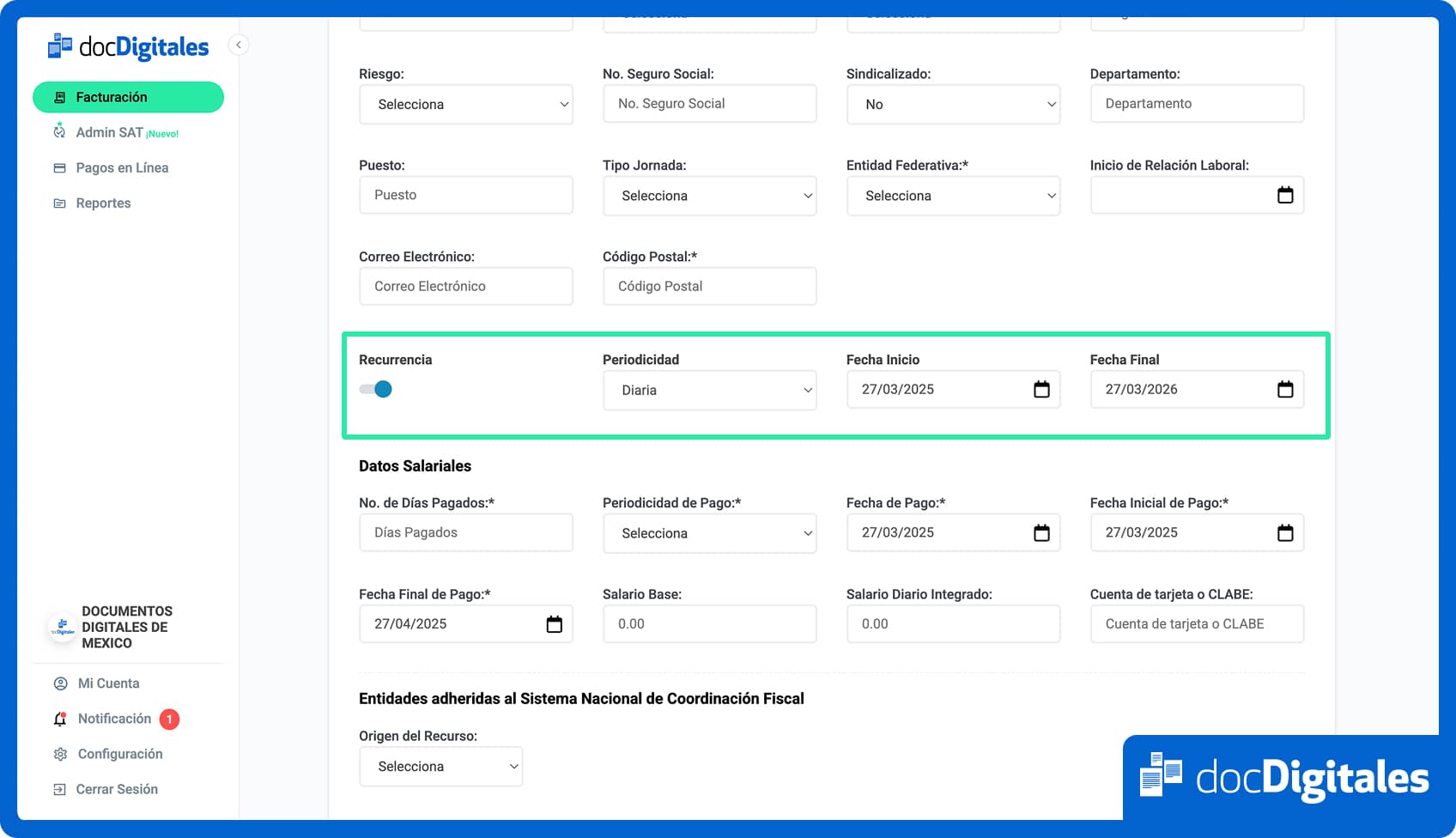The image size is (1456, 838).
Task: Click the Departamento field
Action: [x=1197, y=104]
